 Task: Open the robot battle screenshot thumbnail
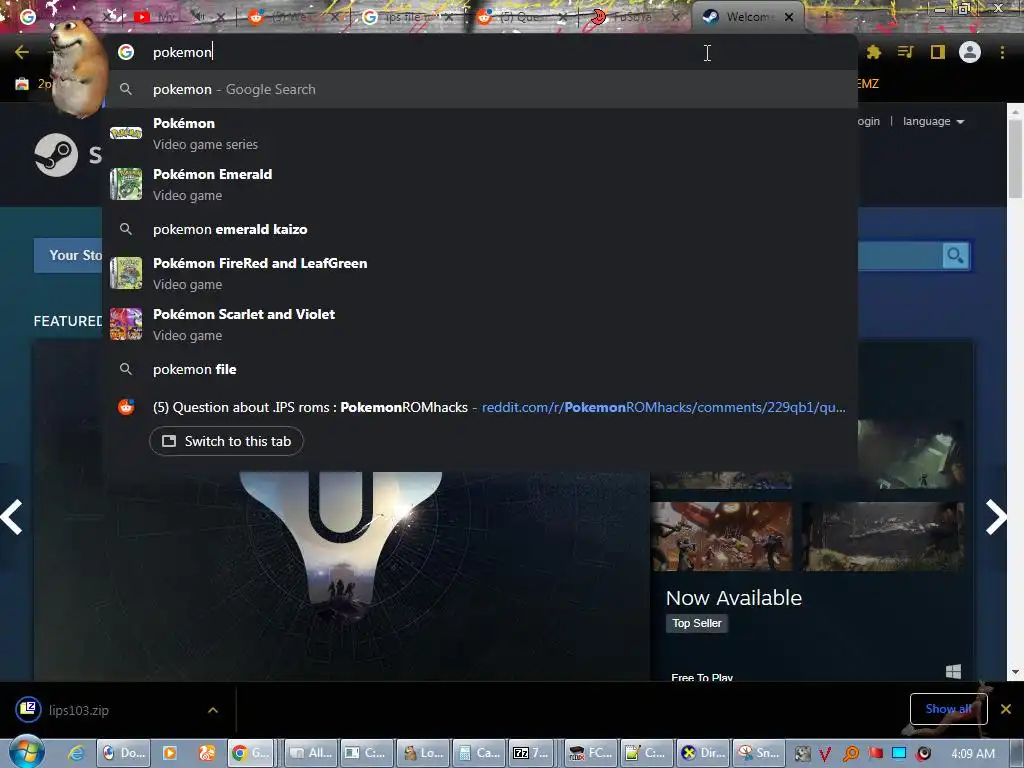[722, 537]
